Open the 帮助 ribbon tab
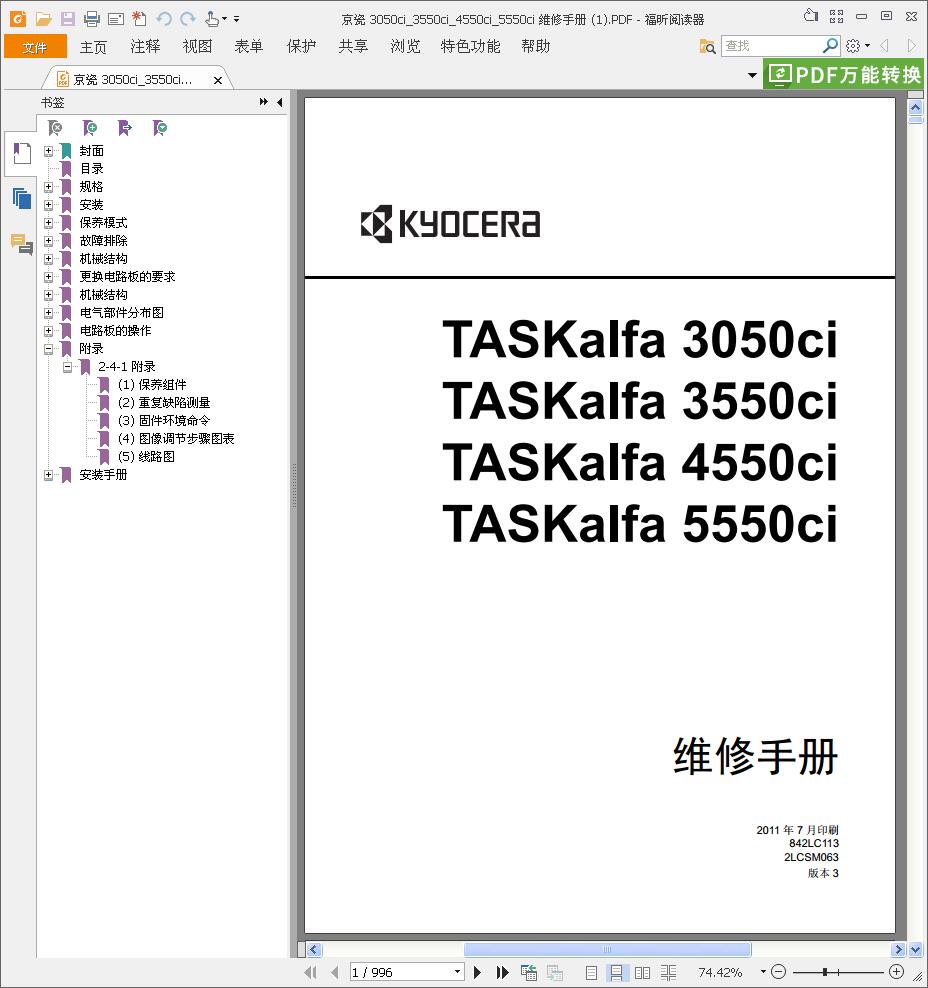Viewport: 928px width, 988px height. click(x=536, y=47)
